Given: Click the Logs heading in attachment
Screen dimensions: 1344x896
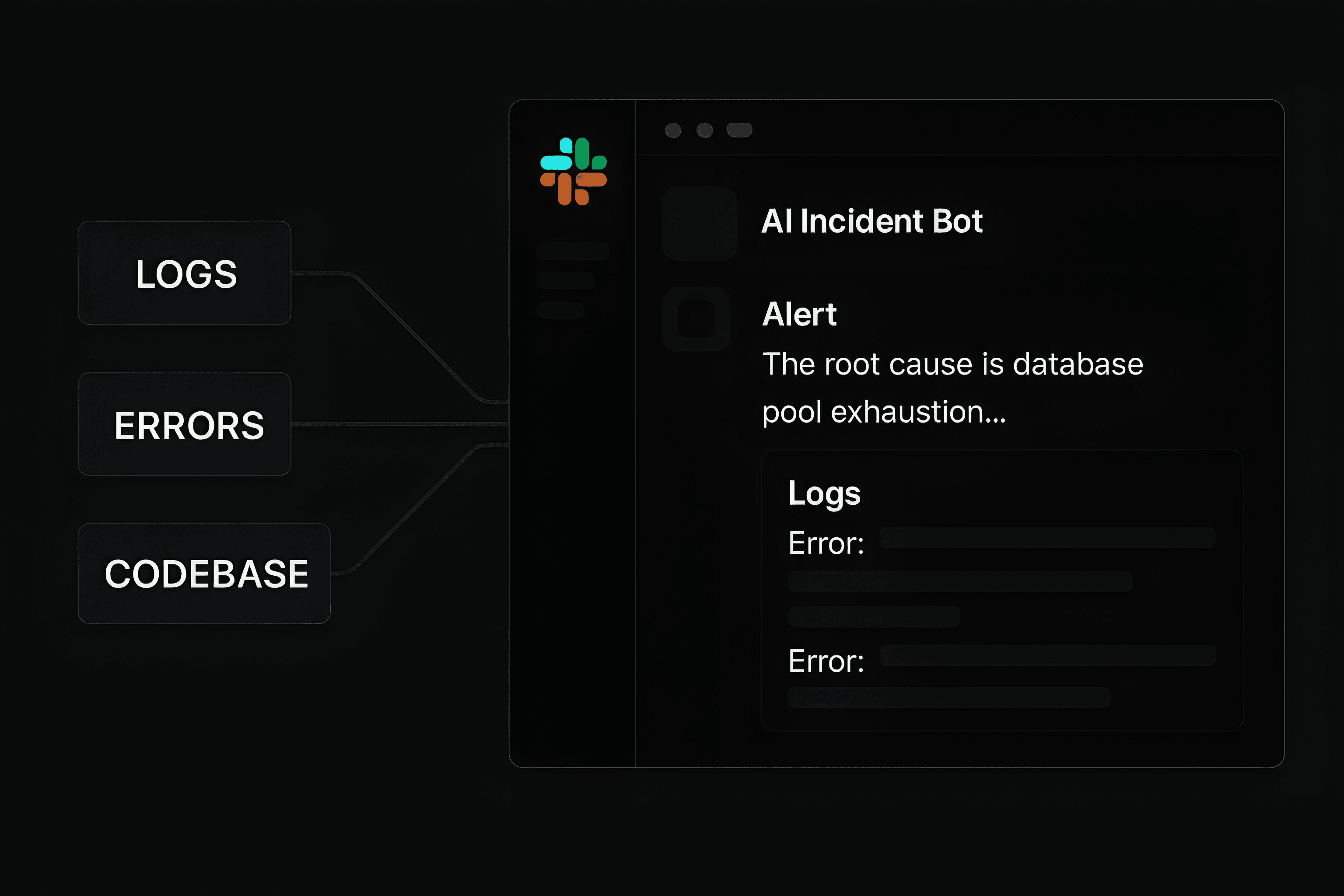Looking at the screenshot, I should [824, 493].
